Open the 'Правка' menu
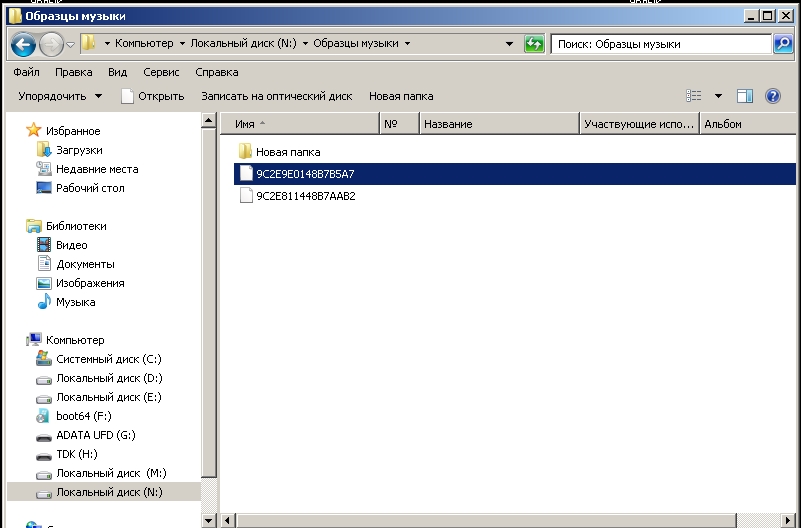 click(x=74, y=72)
